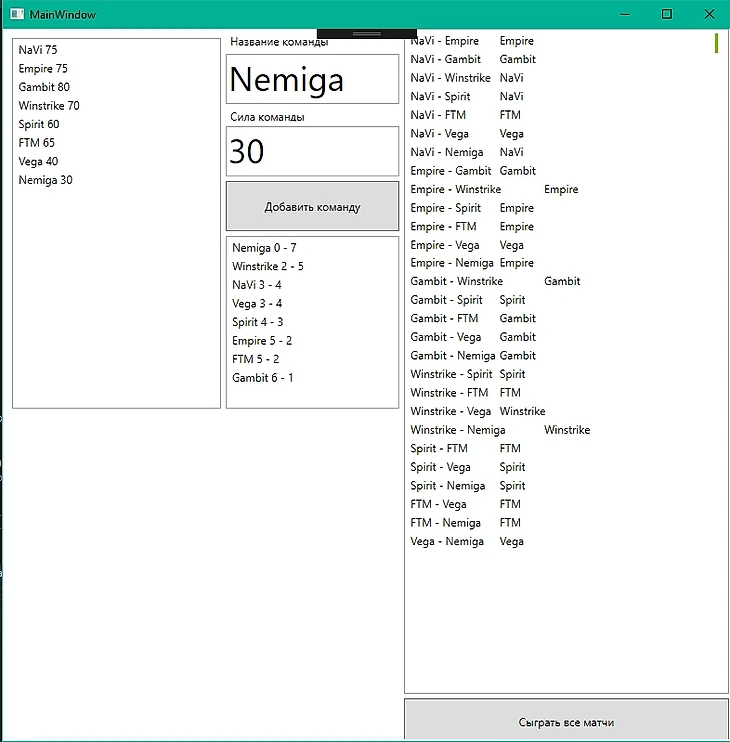This screenshot has width=730, height=742.
Task: Click the green scrollbar thumb in results panel
Action: [716, 43]
